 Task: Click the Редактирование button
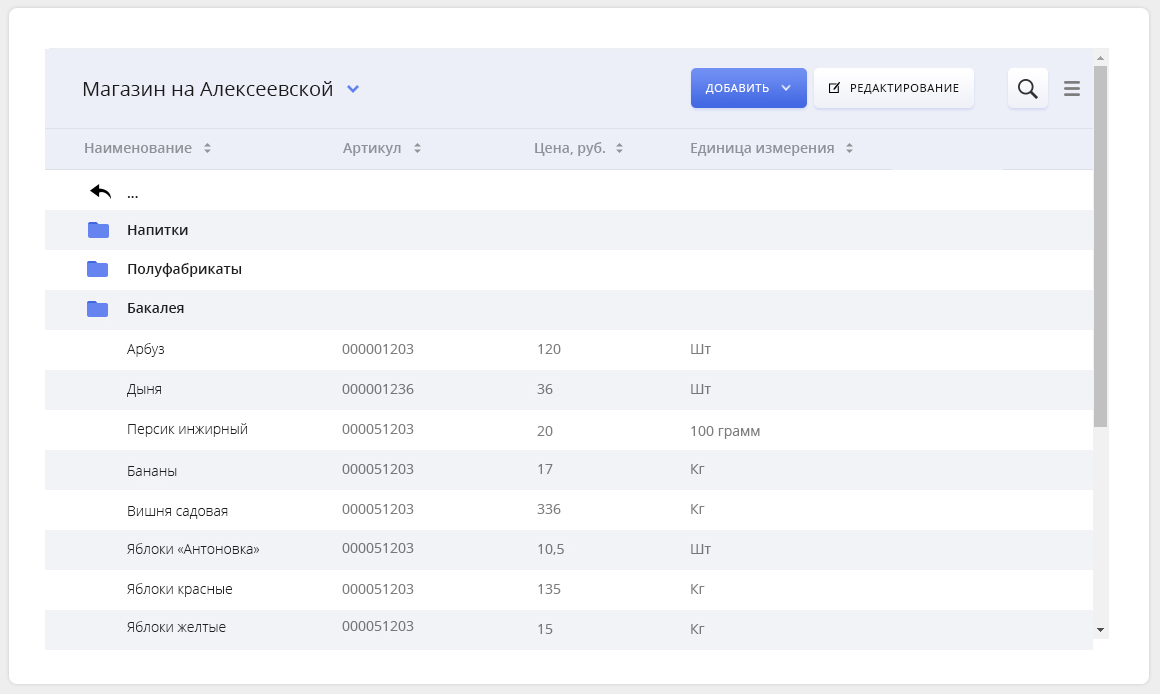894,88
